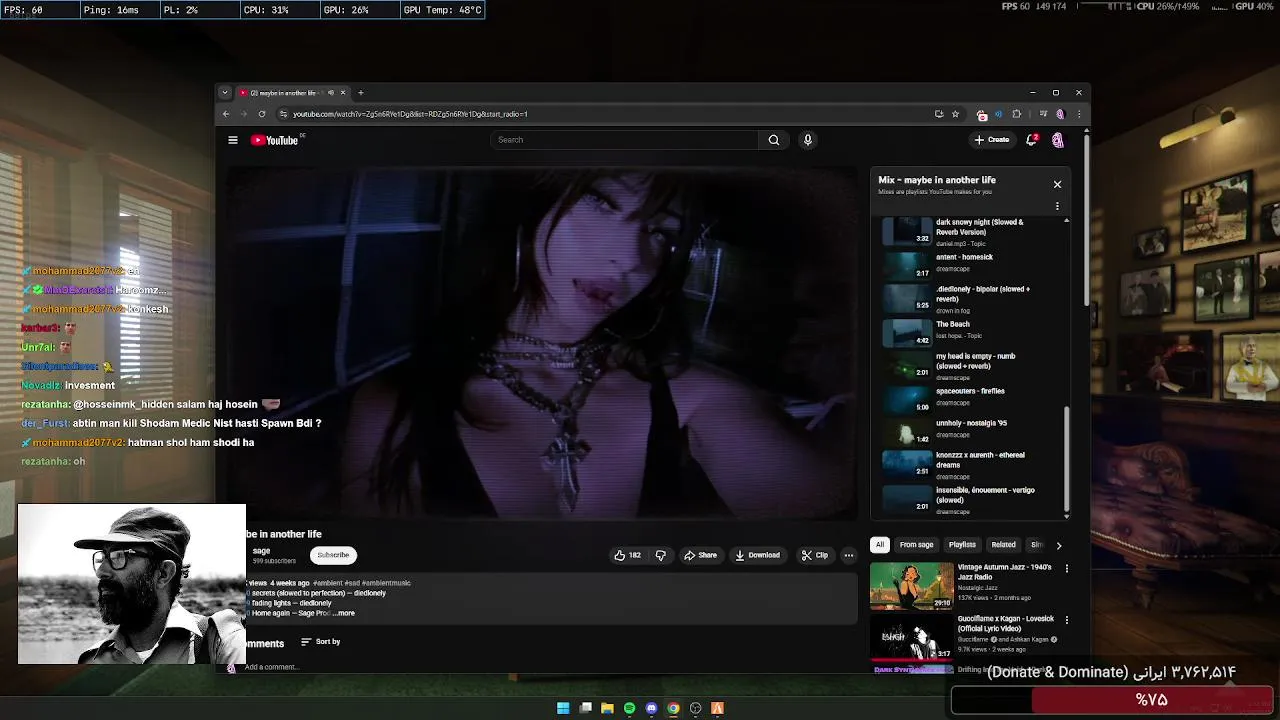Screen dimensions: 1280x720
Task: Open options for Lovesick lyric video
Action: [x=1066, y=620]
